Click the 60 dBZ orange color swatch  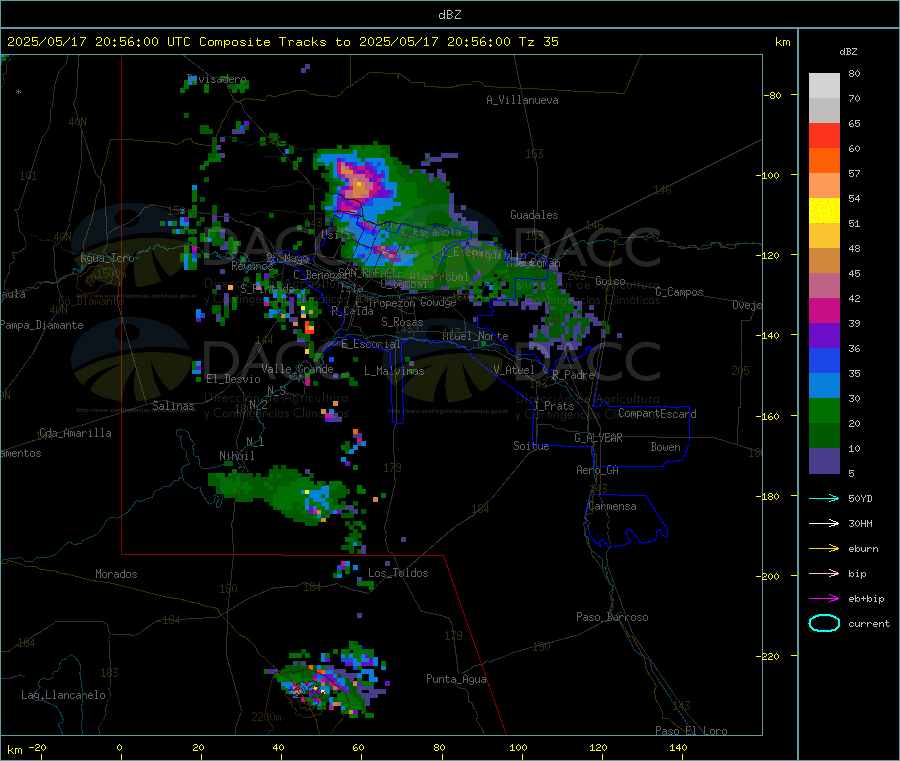824,161
